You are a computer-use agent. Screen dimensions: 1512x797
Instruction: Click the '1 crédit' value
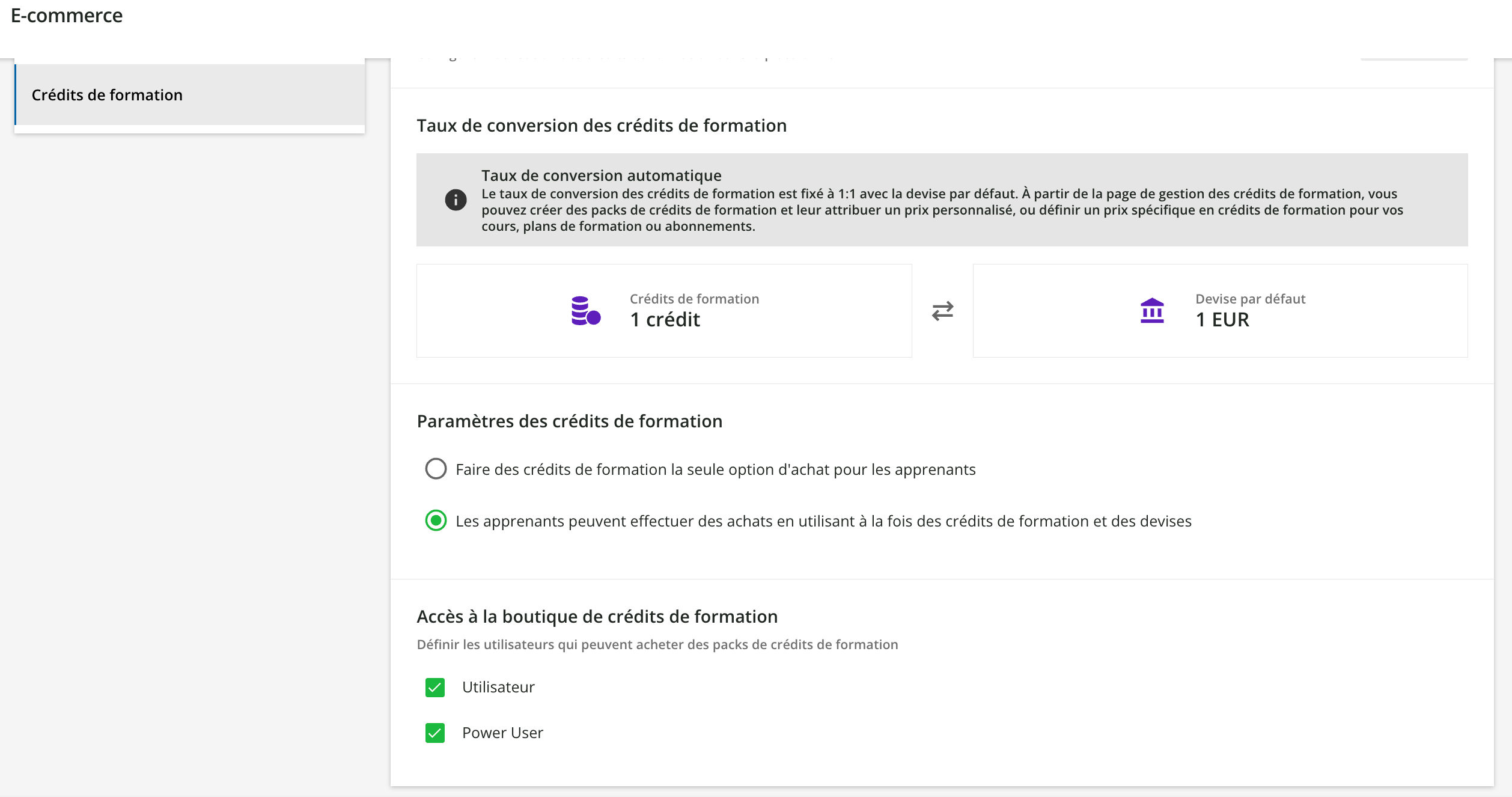pos(665,320)
